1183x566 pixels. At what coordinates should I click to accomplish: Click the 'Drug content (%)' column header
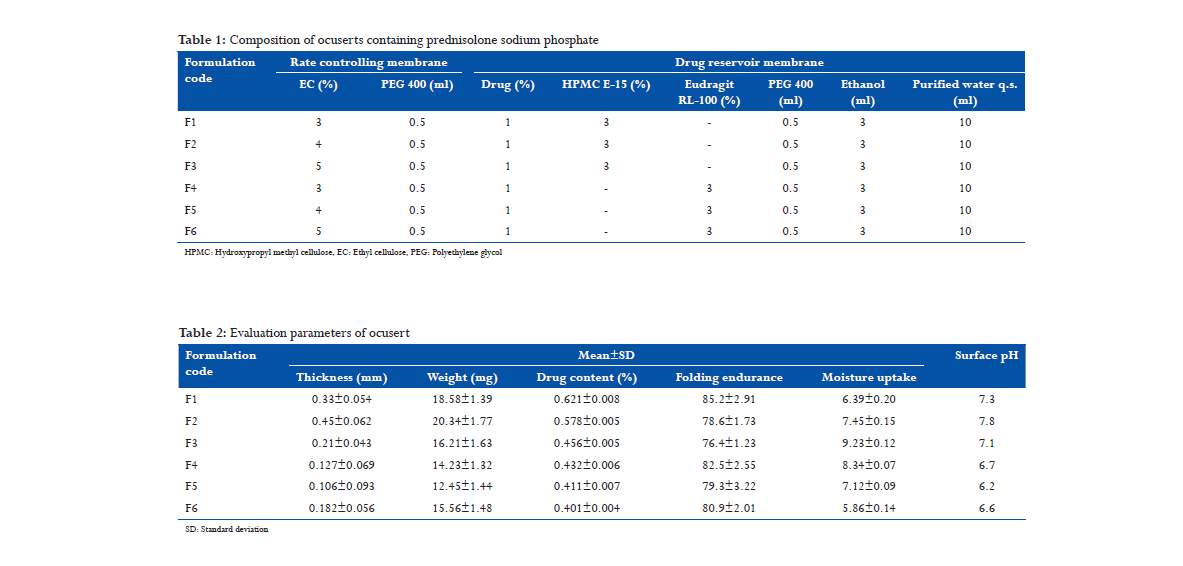tap(586, 378)
